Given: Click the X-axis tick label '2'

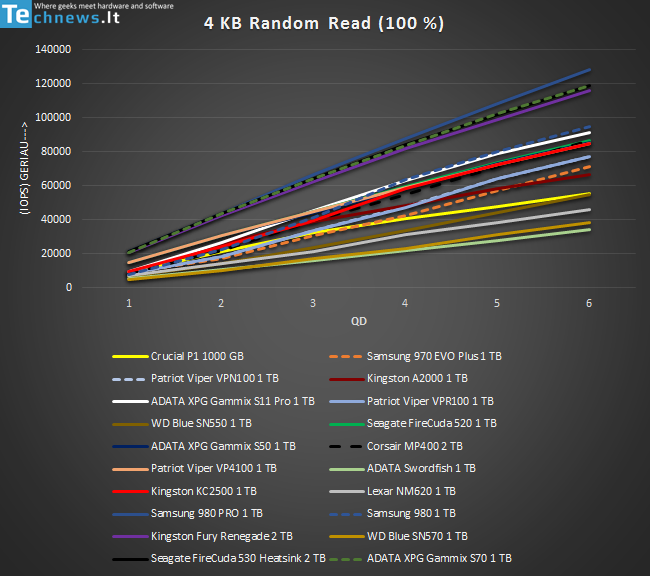Looking at the screenshot, I should [221, 304].
